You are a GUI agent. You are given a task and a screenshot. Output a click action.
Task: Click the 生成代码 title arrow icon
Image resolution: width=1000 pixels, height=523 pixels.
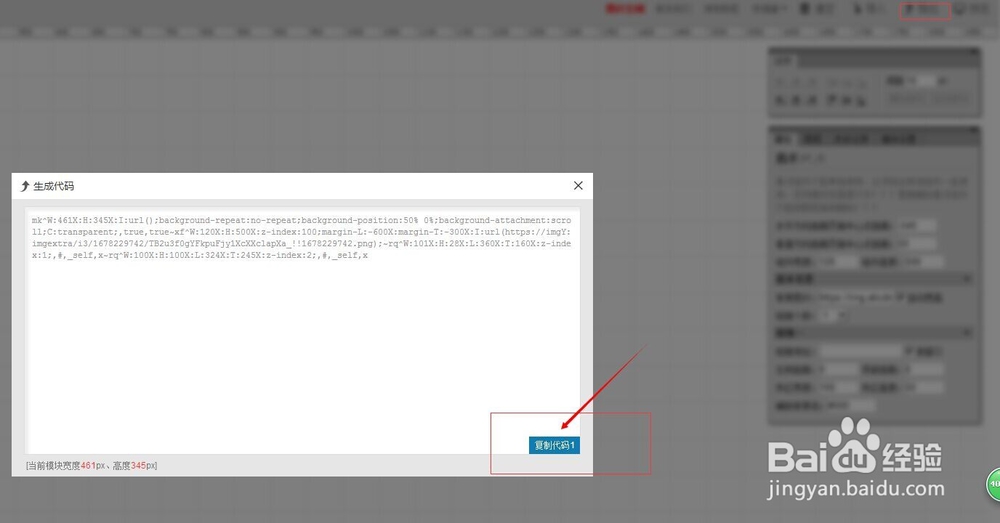[25, 186]
